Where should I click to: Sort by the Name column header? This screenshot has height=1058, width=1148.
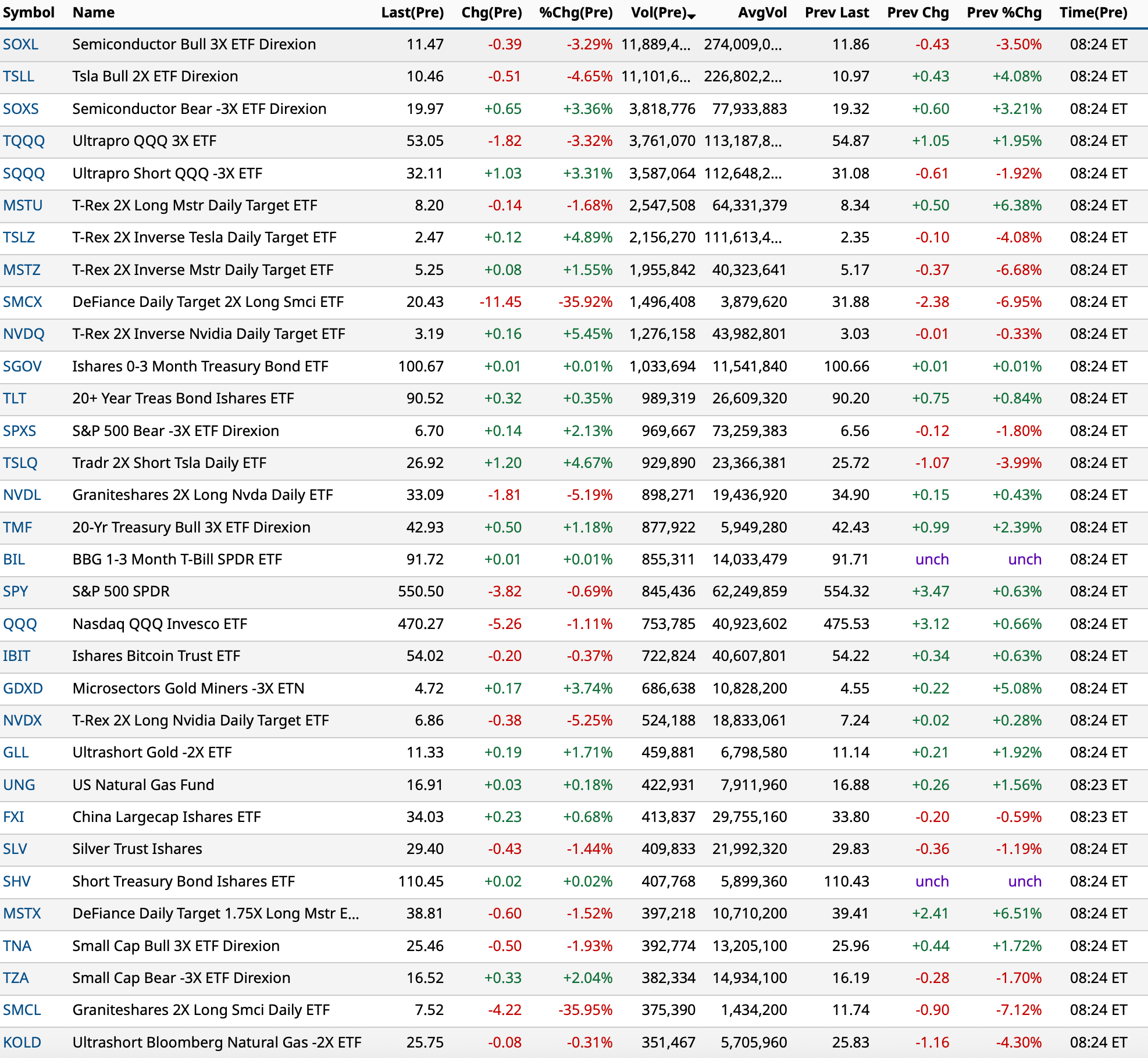[93, 12]
